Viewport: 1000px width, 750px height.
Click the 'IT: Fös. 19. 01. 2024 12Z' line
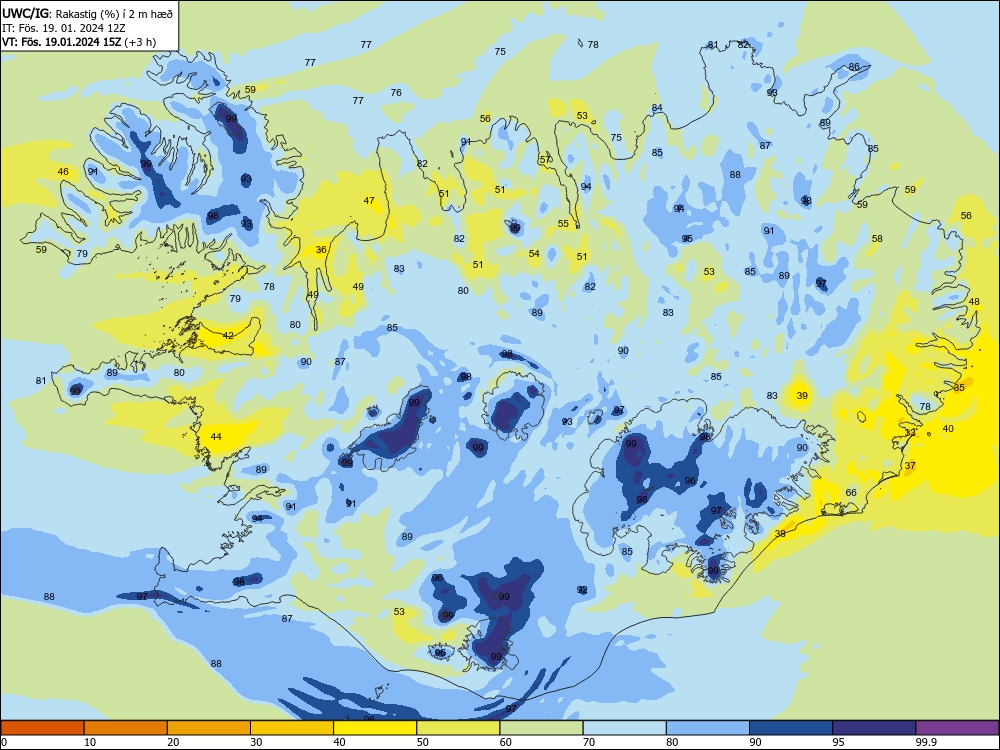point(63,27)
